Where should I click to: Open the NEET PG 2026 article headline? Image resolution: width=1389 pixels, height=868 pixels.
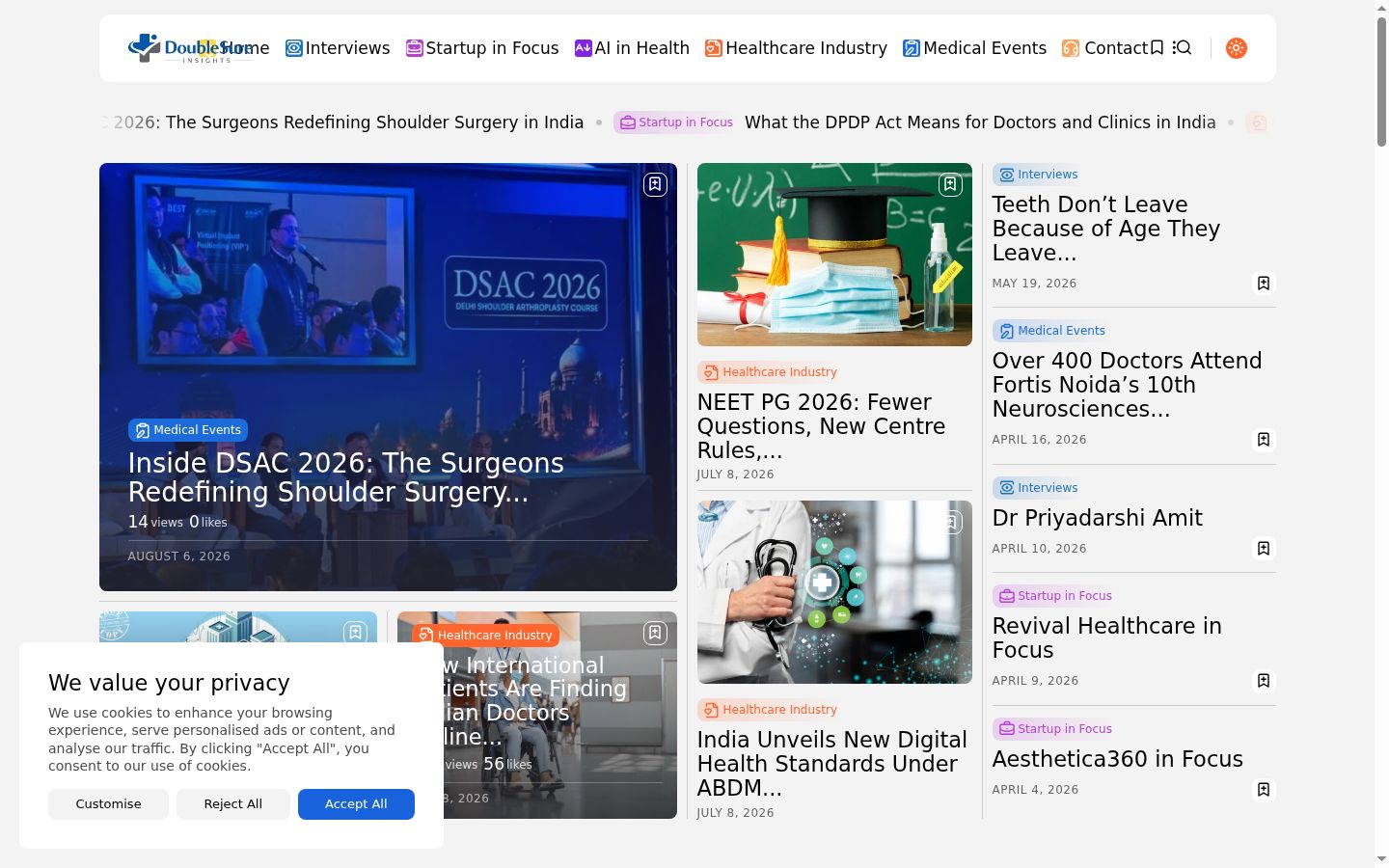tap(821, 426)
